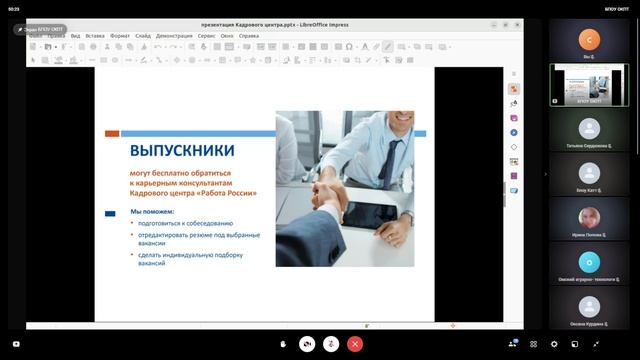The height and width of the screenshot is (360, 640).
Task: Select Ирина Попова participant tile
Action: [x=589, y=219]
